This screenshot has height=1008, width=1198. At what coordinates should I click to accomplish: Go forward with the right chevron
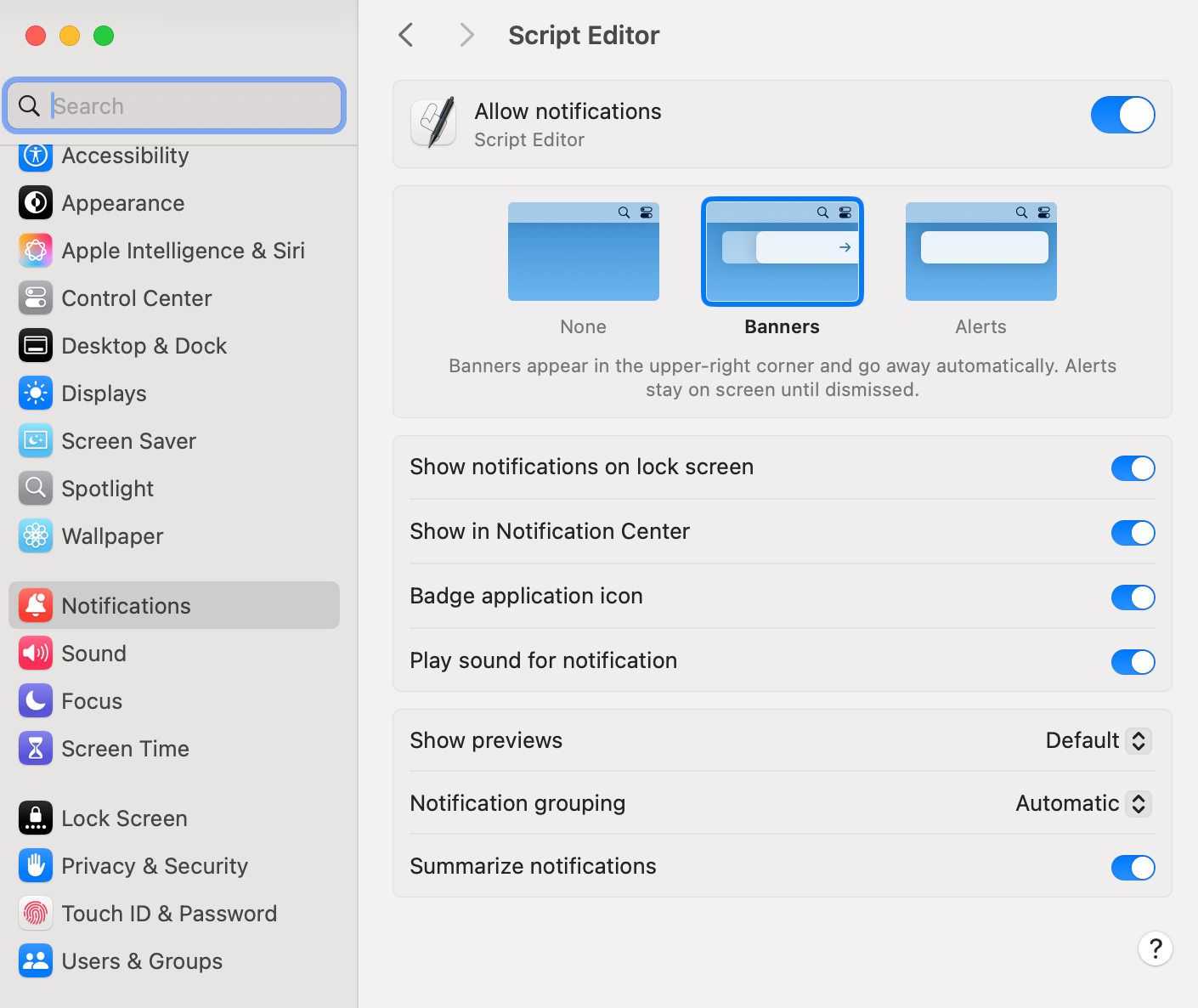point(466,35)
